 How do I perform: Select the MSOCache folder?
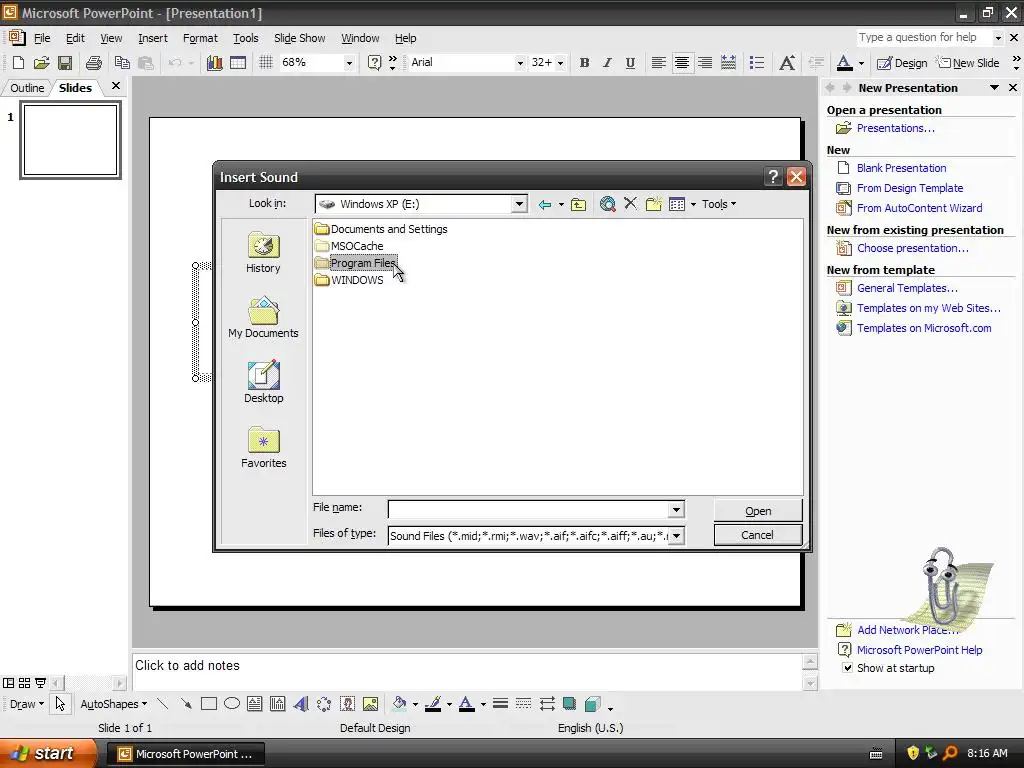(349, 246)
